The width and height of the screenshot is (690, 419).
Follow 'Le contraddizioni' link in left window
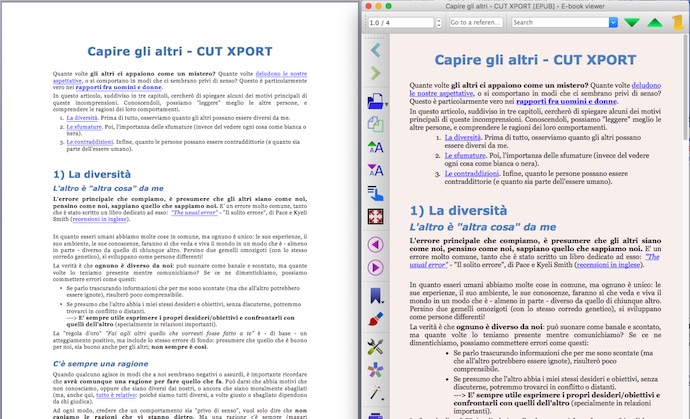pyautogui.click(x=90, y=142)
